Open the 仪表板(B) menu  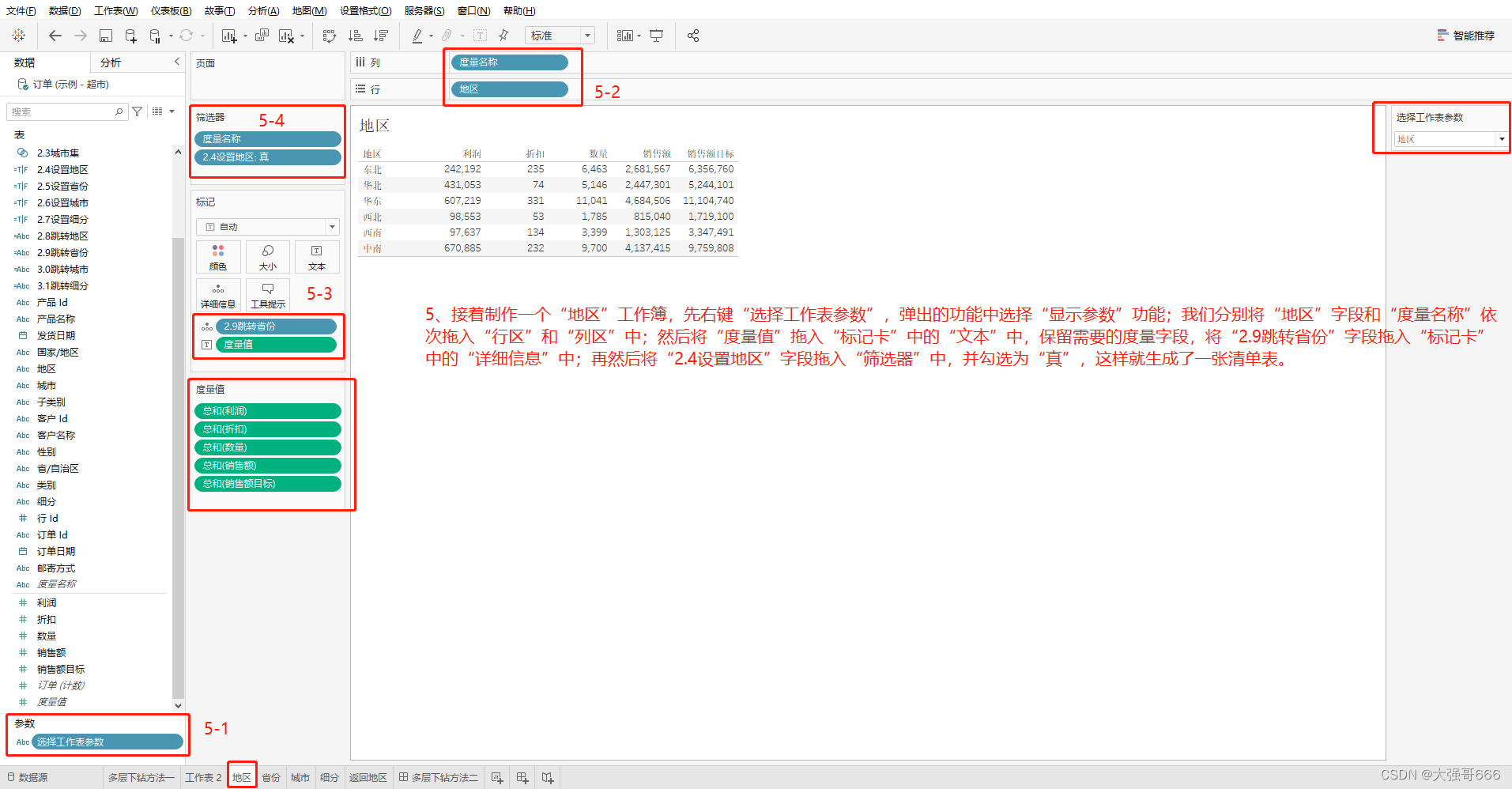coord(172,11)
